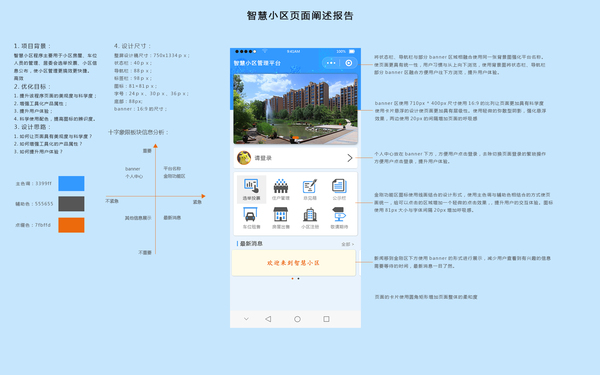This screenshot has height=375, width=600.
Task: Pick the gray 555555 auxiliary color swatch
Action: point(71,204)
